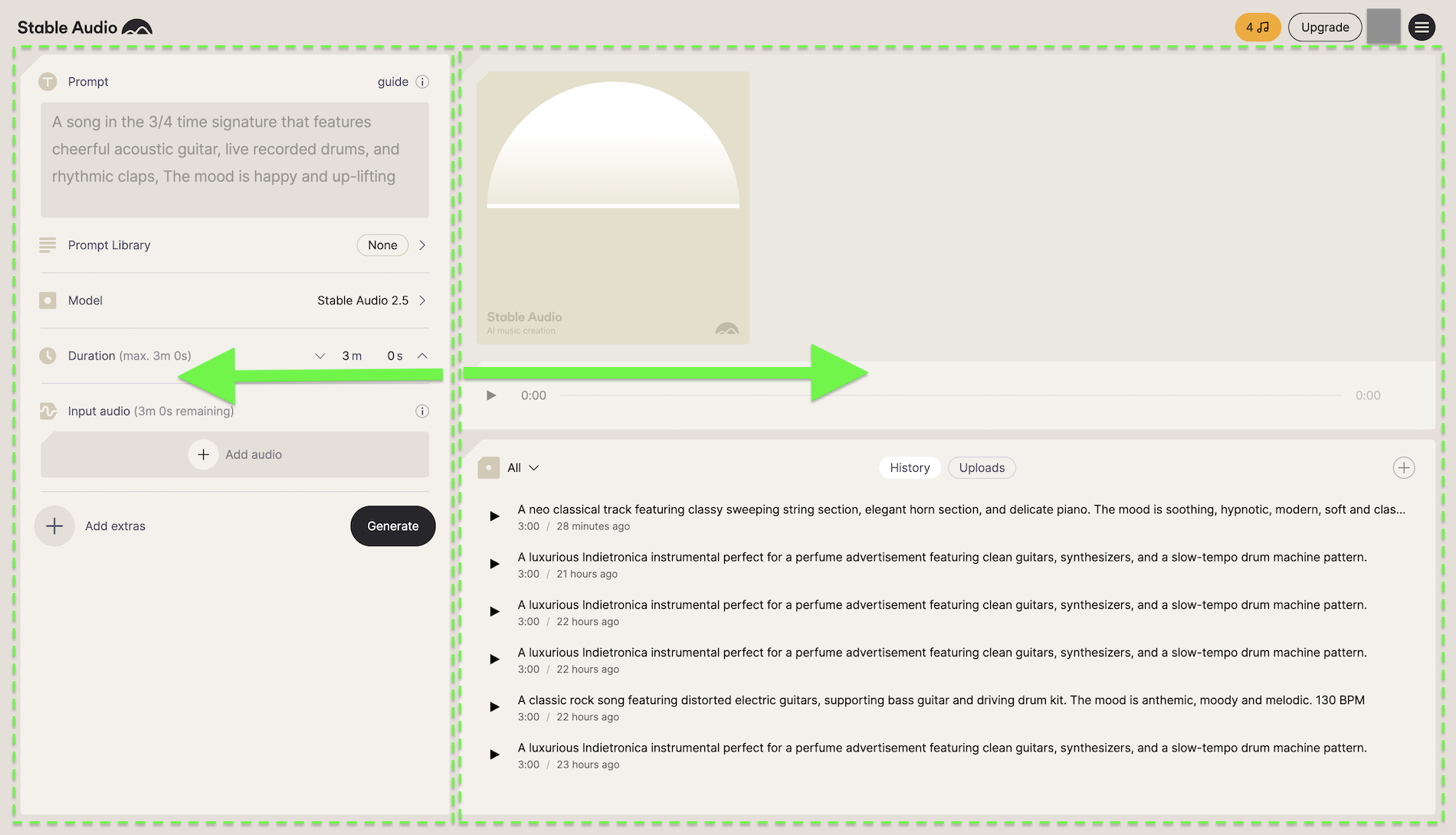The height and width of the screenshot is (835, 1456).
Task: Increase duration with the up chevron
Action: point(422,356)
